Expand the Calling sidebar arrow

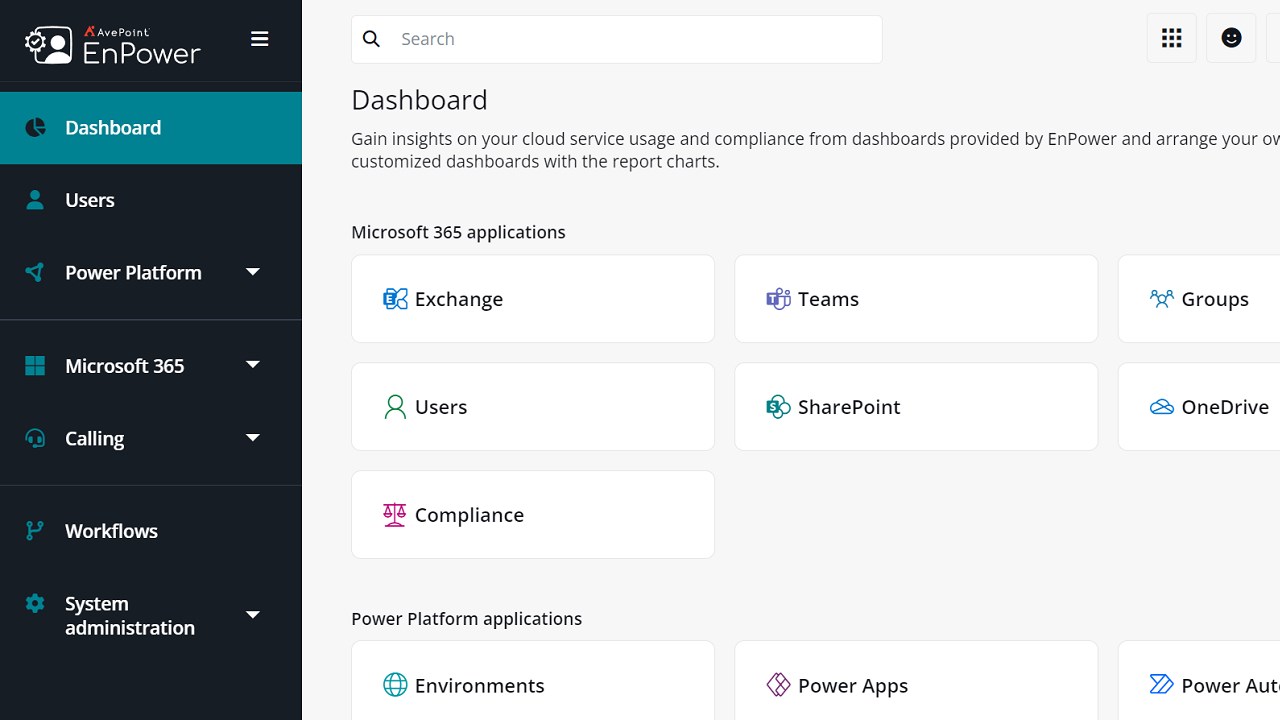pyautogui.click(x=253, y=437)
